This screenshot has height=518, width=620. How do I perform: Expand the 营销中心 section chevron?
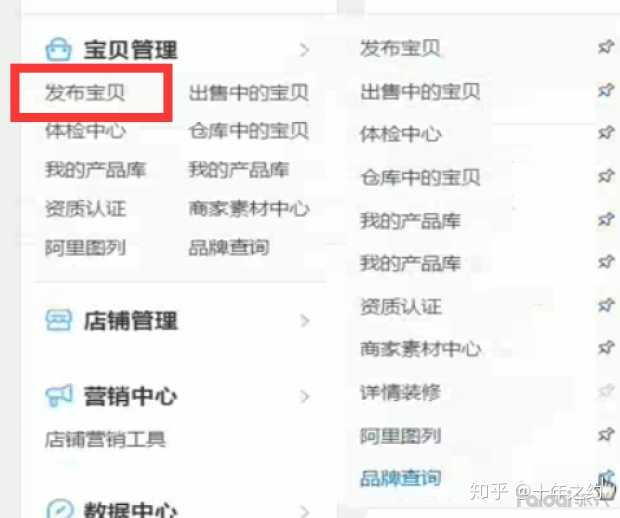coord(304,396)
